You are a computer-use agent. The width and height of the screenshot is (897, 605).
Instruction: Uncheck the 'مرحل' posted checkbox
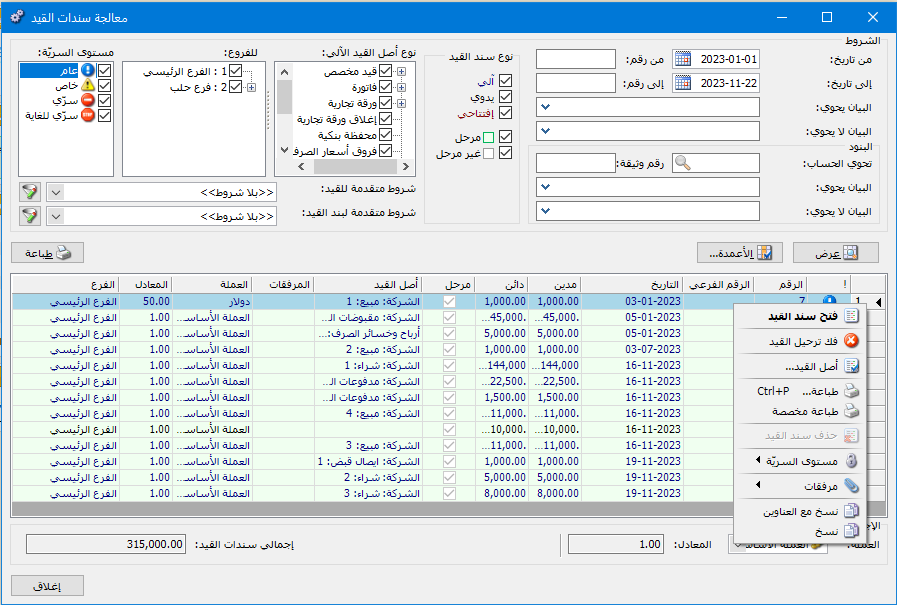click(x=505, y=137)
